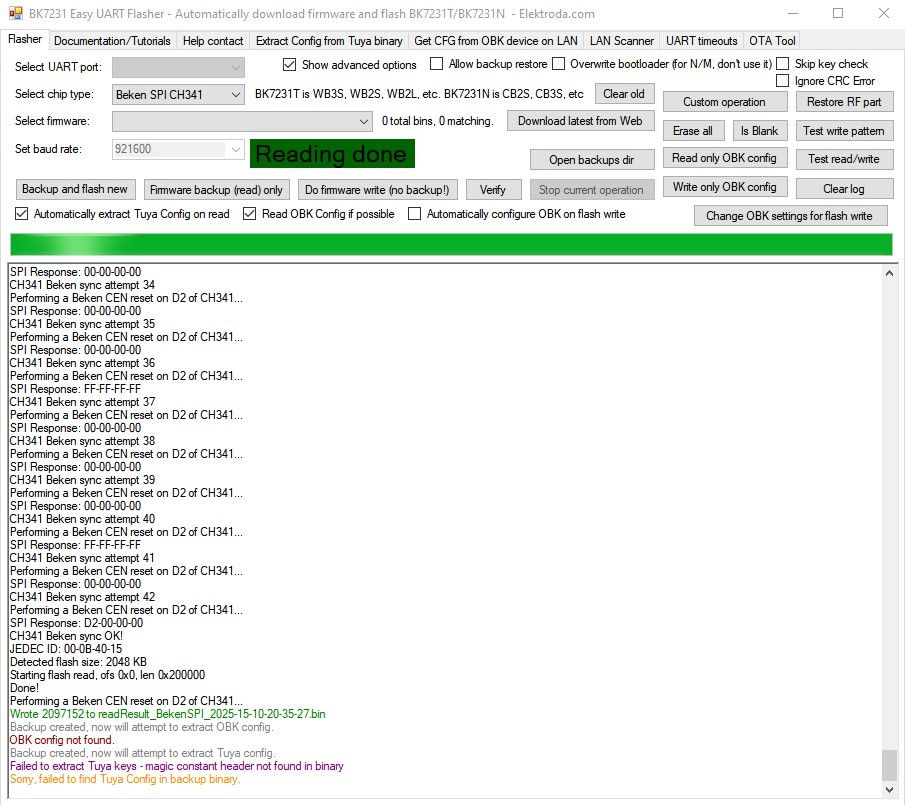Open the UART timeouts tab
Screen dimensions: 905x805
pos(701,41)
